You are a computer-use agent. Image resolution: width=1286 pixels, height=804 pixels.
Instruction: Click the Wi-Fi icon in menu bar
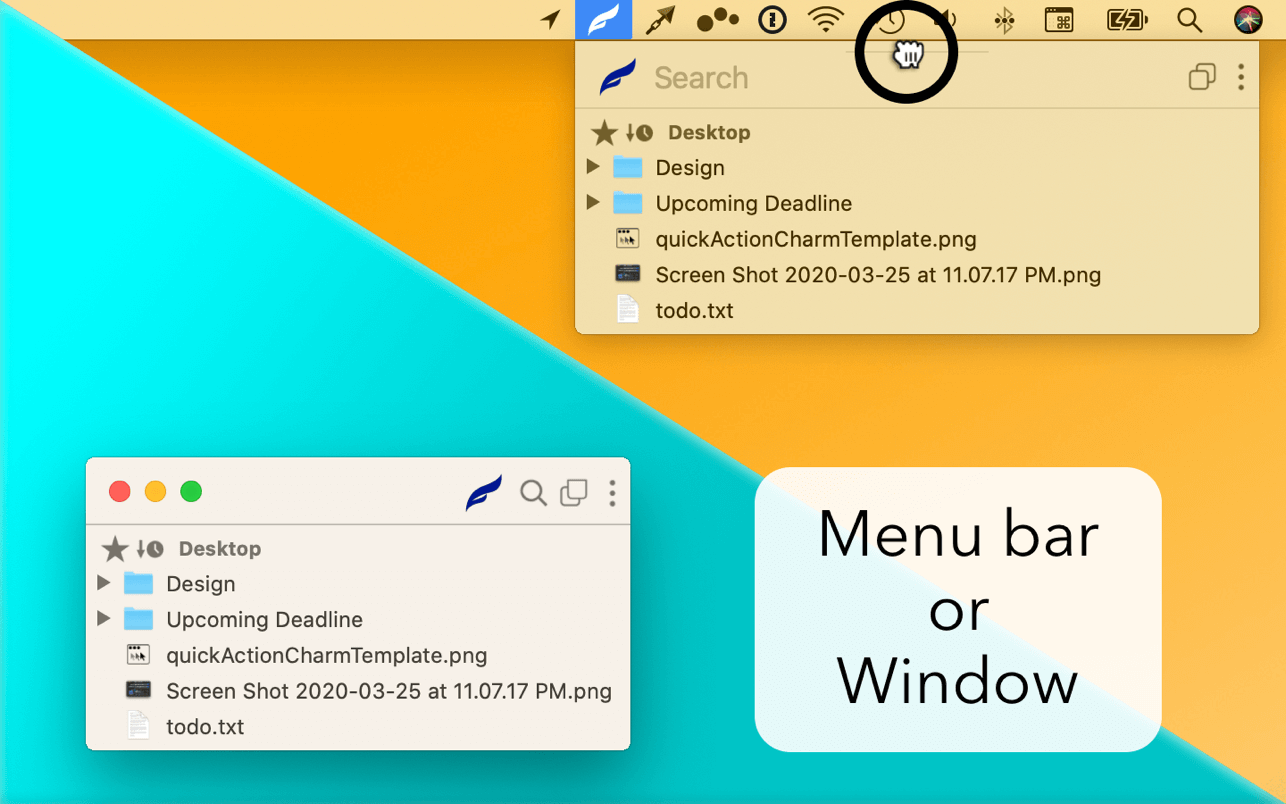[826, 20]
